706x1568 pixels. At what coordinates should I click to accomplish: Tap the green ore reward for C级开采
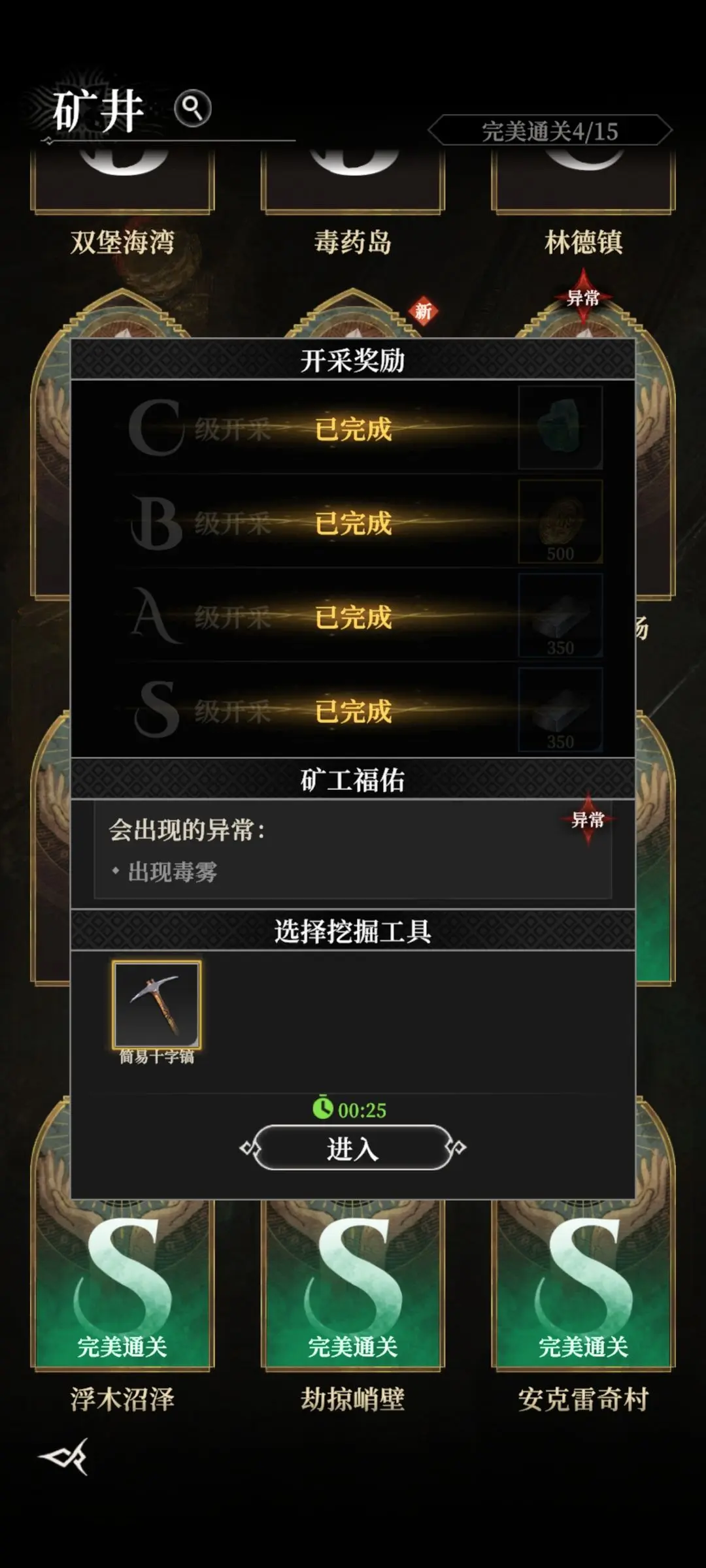(x=560, y=428)
